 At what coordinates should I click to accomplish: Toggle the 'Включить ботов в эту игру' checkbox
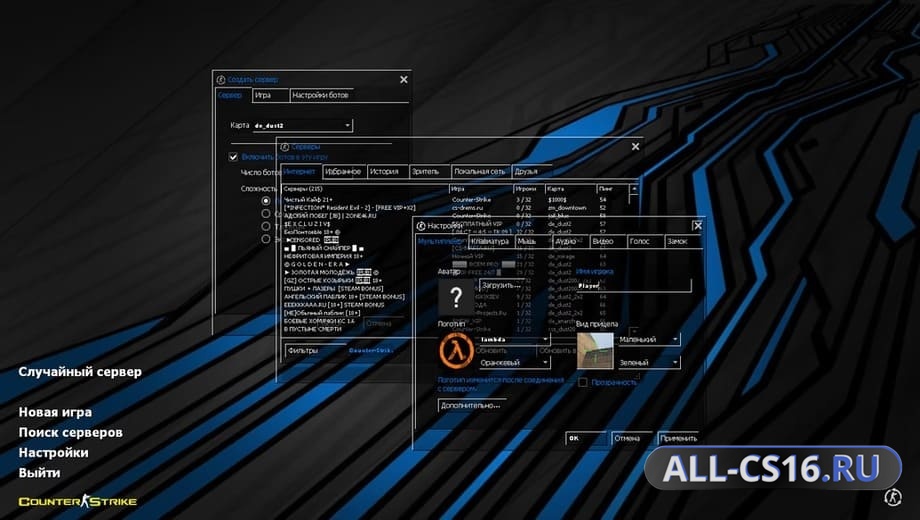pyautogui.click(x=233, y=157)
